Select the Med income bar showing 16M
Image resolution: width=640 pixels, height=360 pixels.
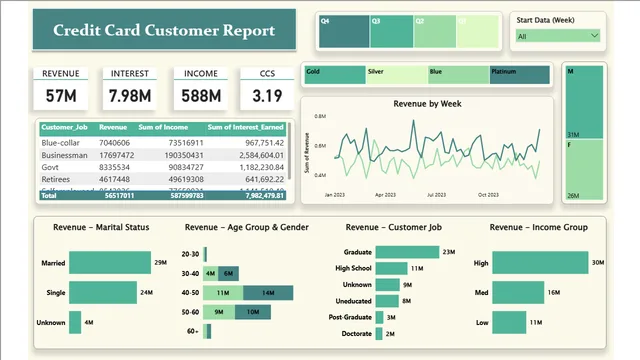pyautogui.click(x=518, y=292)
